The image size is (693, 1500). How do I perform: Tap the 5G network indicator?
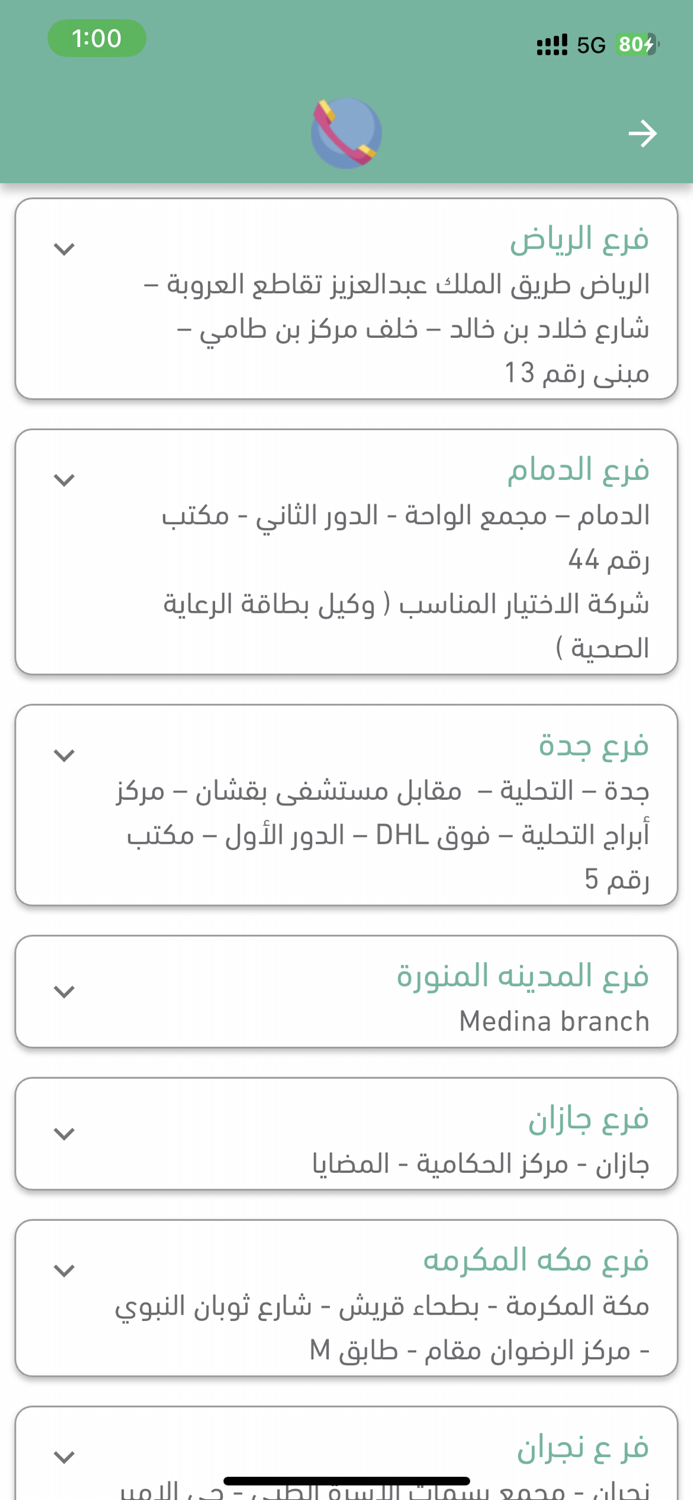(x=588, y=45)
